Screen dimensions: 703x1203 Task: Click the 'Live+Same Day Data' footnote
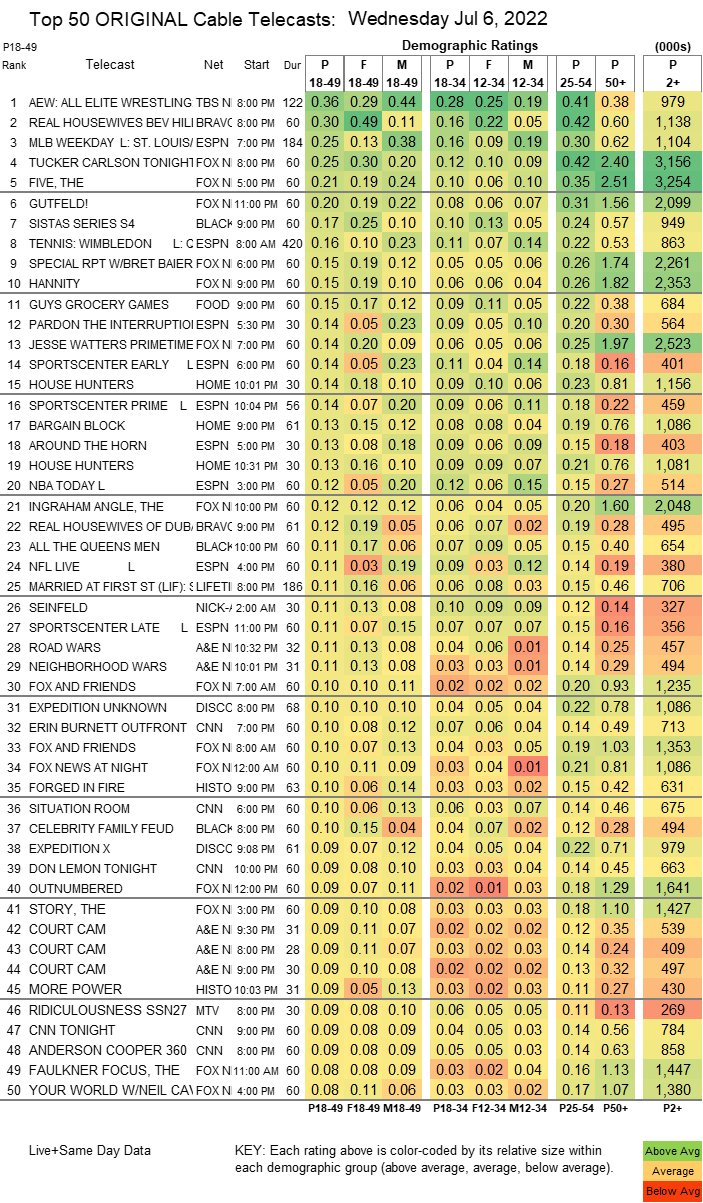coord(88,1153)
